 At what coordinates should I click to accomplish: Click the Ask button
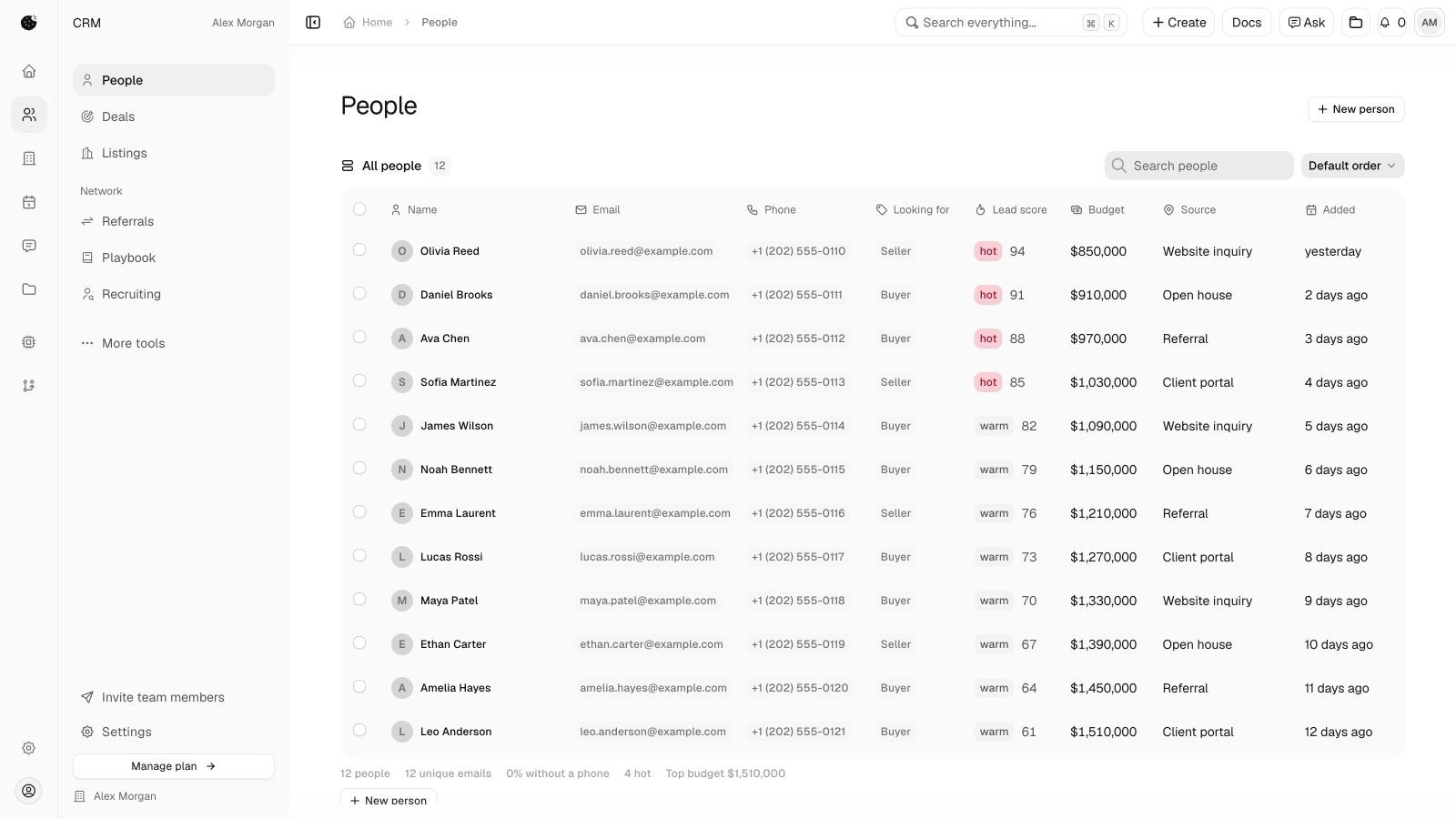[1306, 23]
